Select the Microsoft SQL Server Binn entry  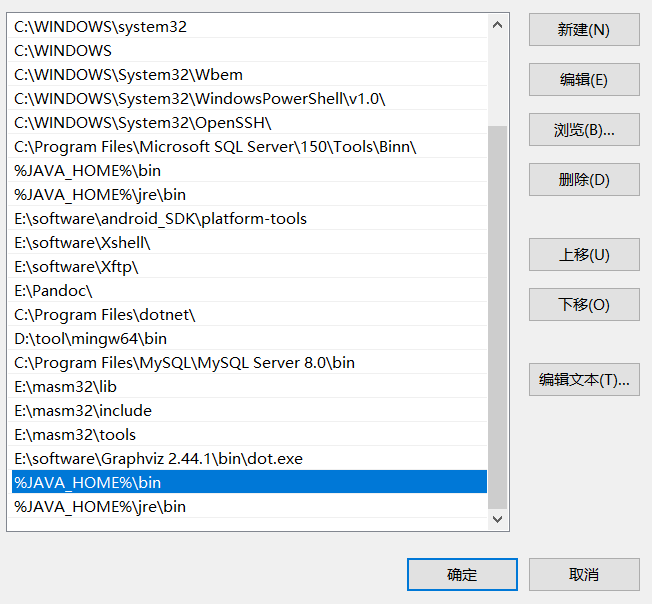pos(249,147)
